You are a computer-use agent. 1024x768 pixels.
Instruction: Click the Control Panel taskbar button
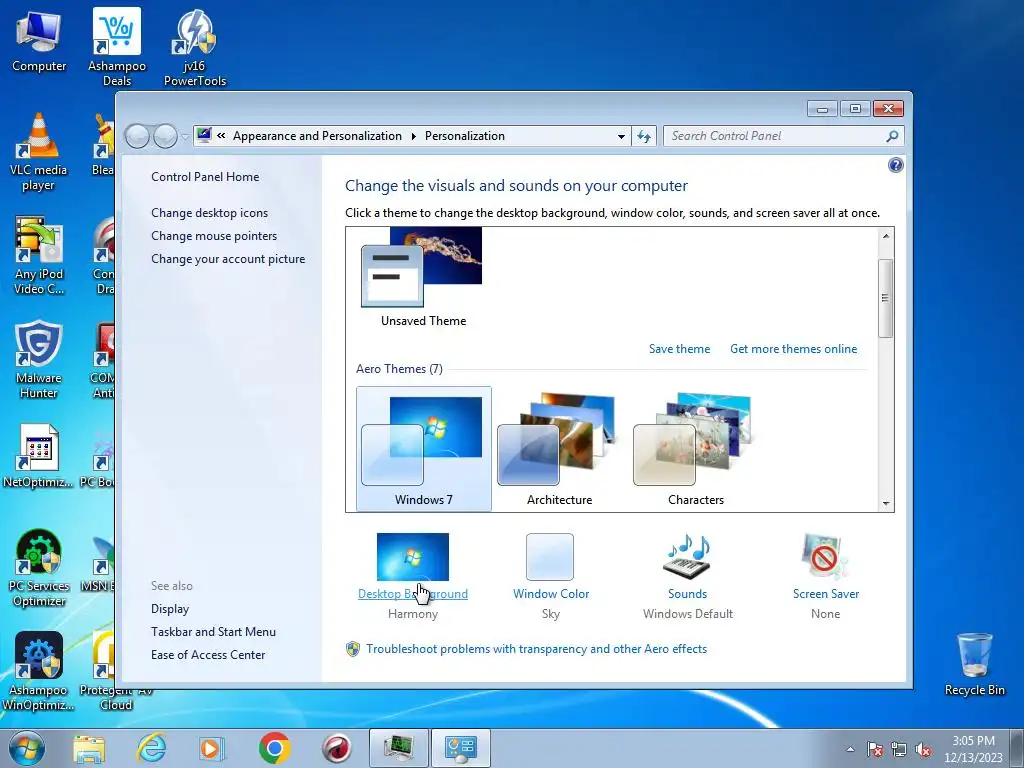[x=460, y=748]
